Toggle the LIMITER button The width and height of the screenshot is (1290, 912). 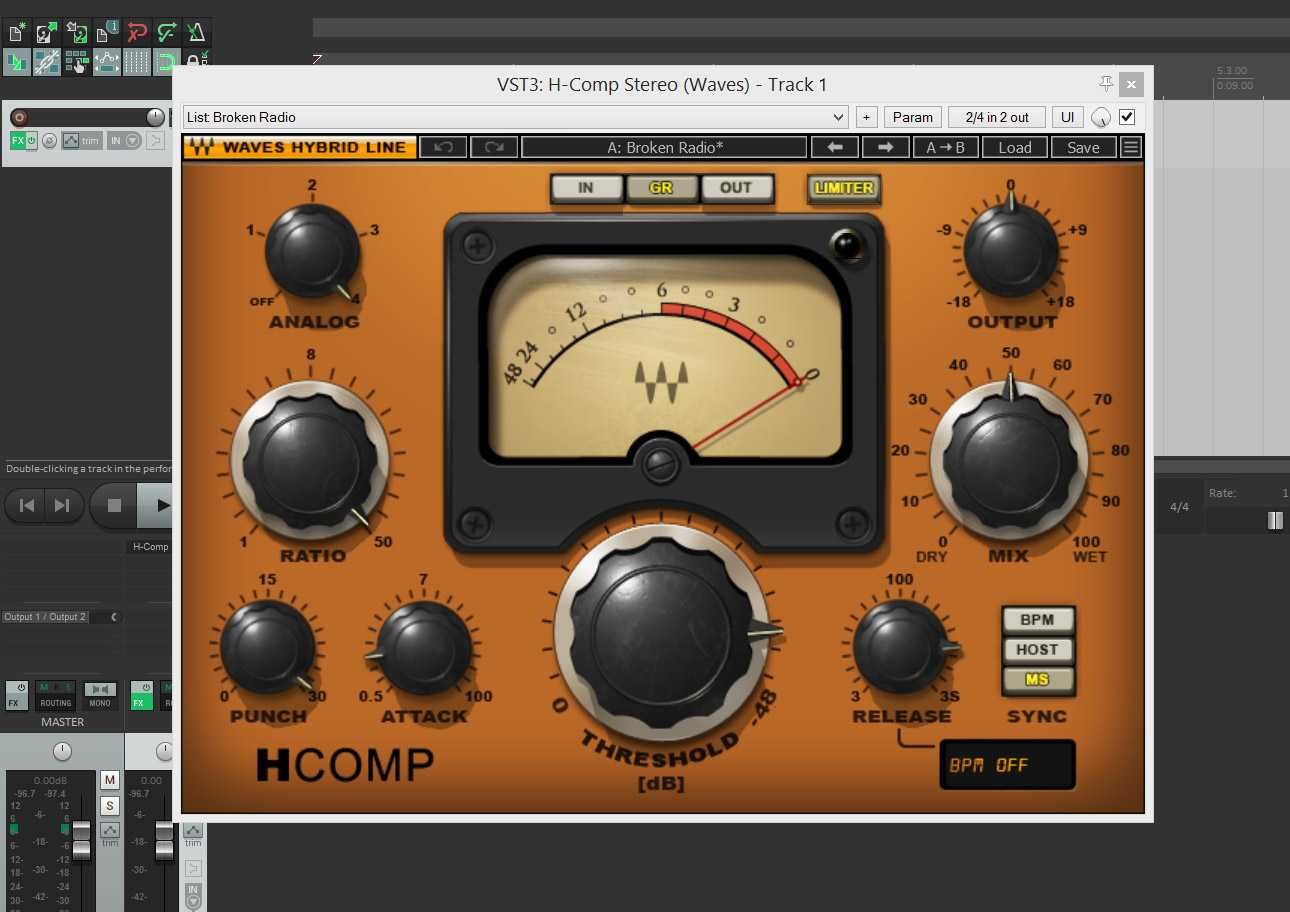844,188
